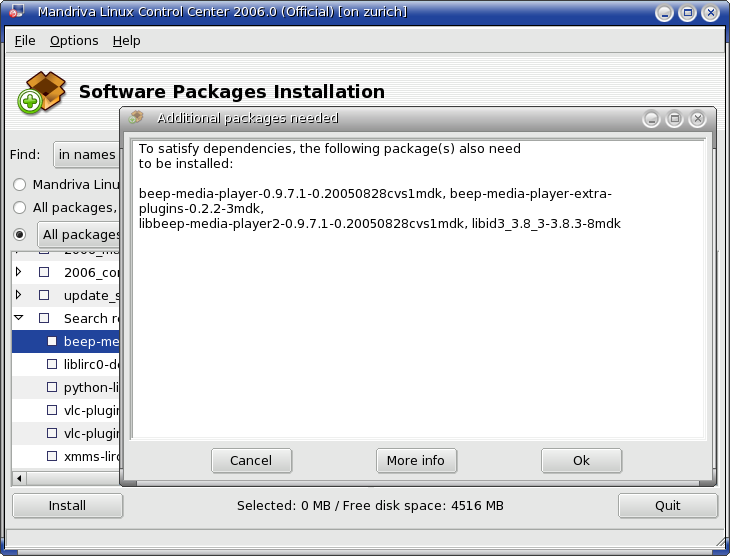Click the Install button
The width and height of the screenshot is (730, 556).
tap(68, 506)
